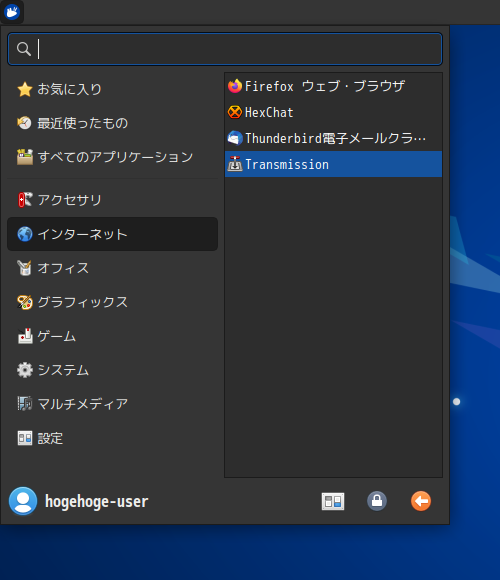
Task: Open マルチメディア multimedia category
Action: tap(112, 404)
